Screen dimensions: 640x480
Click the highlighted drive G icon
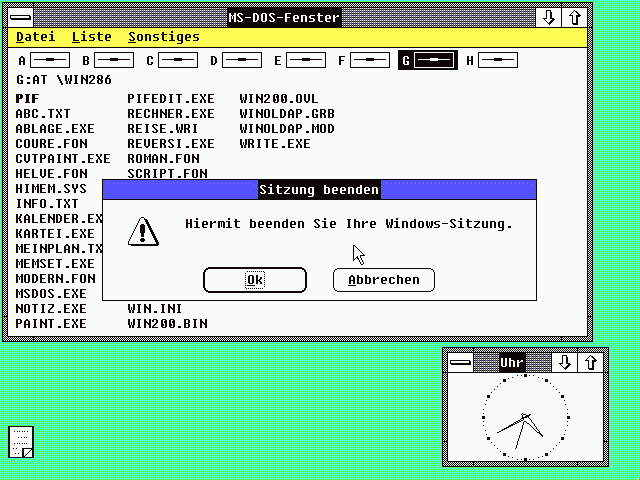(x=434, y=61)
